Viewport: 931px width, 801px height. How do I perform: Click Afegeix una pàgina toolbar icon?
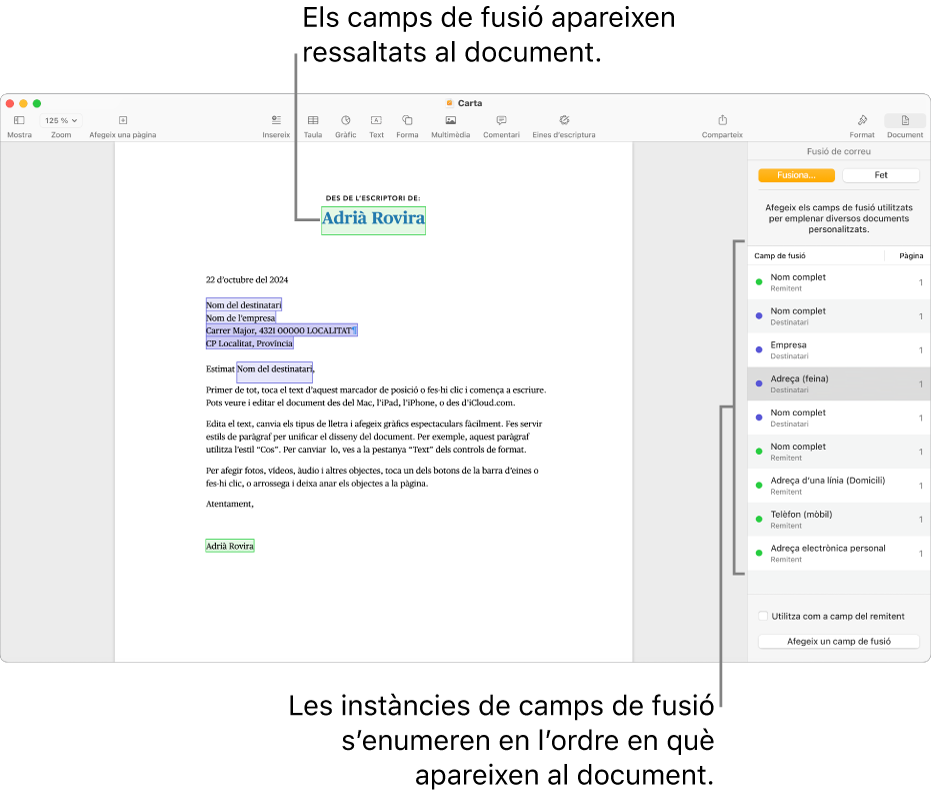123,121
